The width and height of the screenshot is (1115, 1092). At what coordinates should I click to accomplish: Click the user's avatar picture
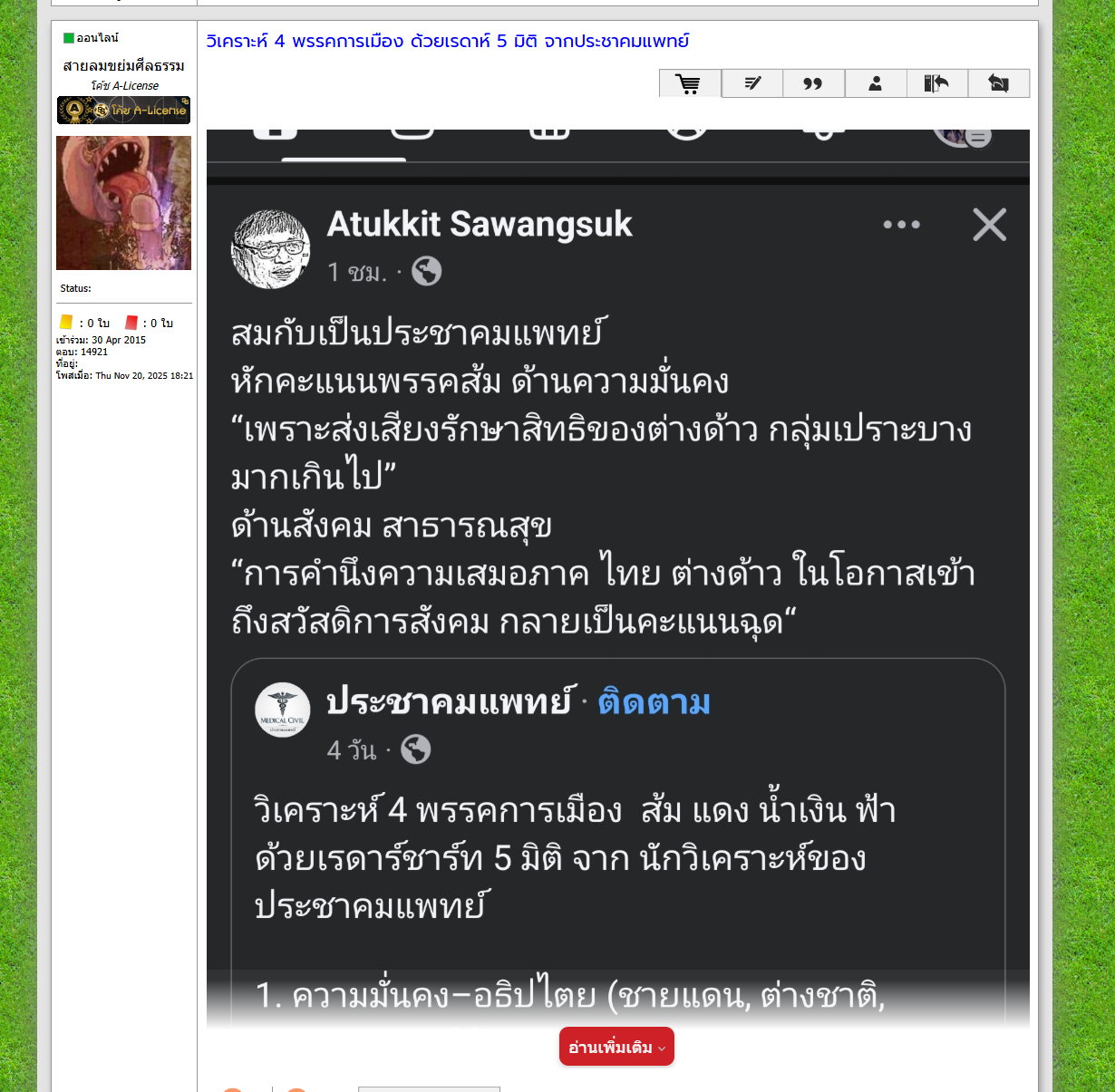click(123, 203)
